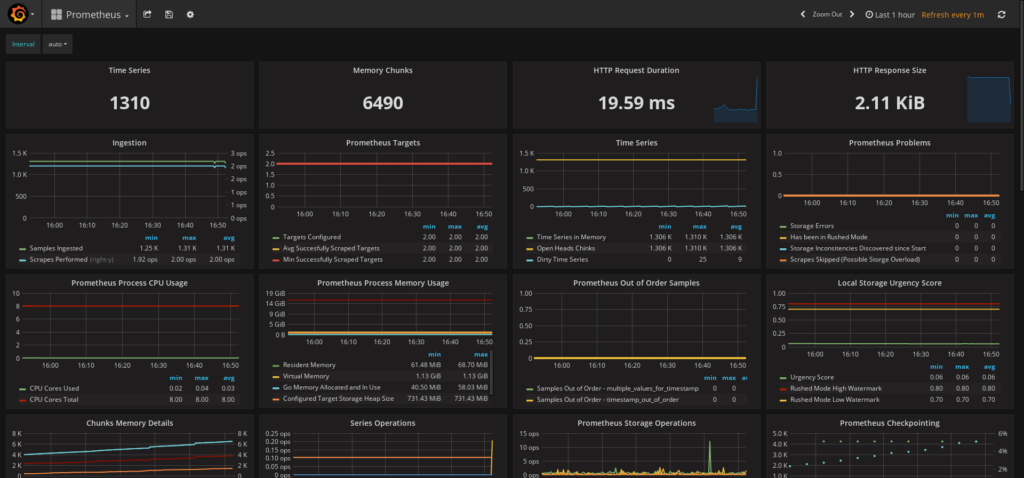This screenshot has height=478, width=1024.
Task: Expand the Grafana logo dropdown caret
Action: [33, 14]
